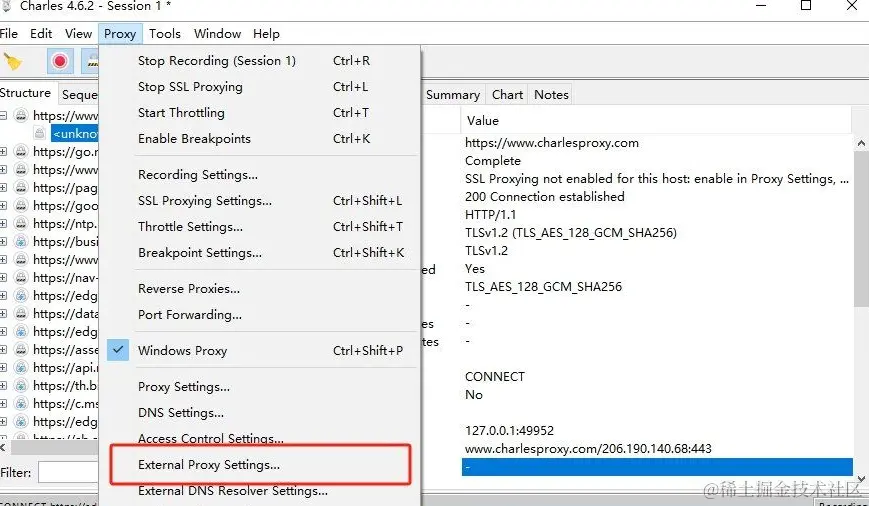Expand the https://ntp tree node
Screen dimensions: 869x506
(x=3, y=223)
